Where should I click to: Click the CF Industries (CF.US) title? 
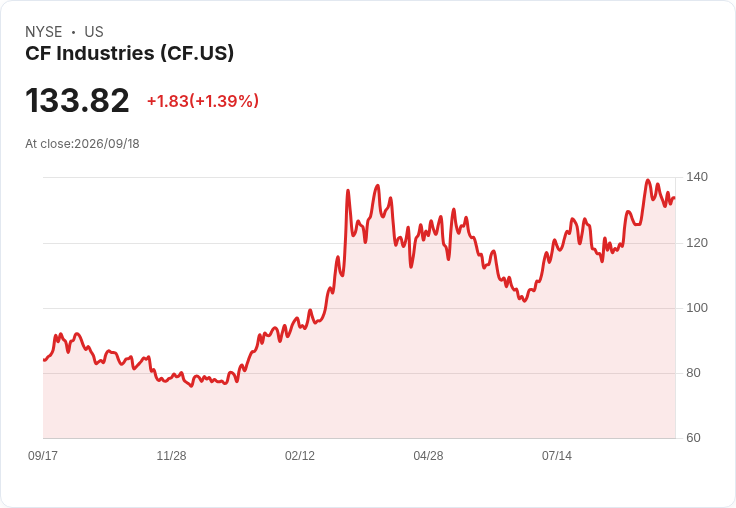point(130,54)
